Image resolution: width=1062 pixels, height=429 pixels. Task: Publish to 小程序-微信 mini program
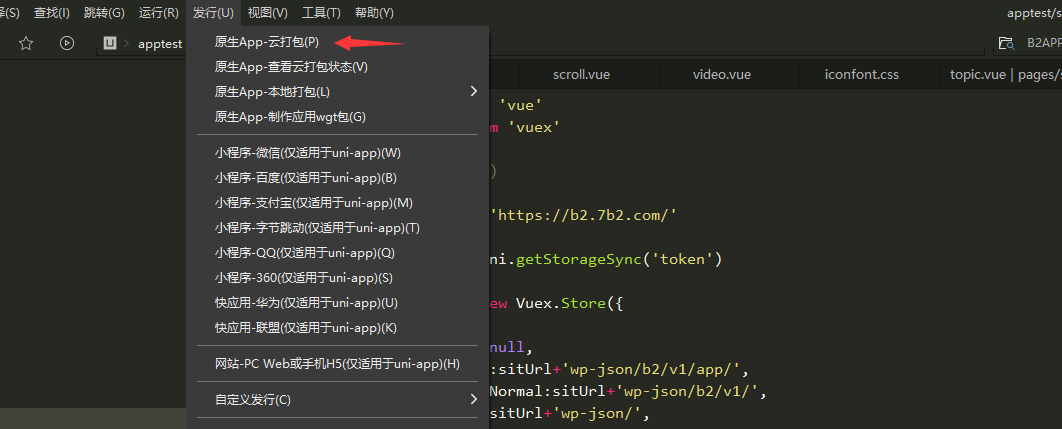pyautogui.click(x=307, y=153)
